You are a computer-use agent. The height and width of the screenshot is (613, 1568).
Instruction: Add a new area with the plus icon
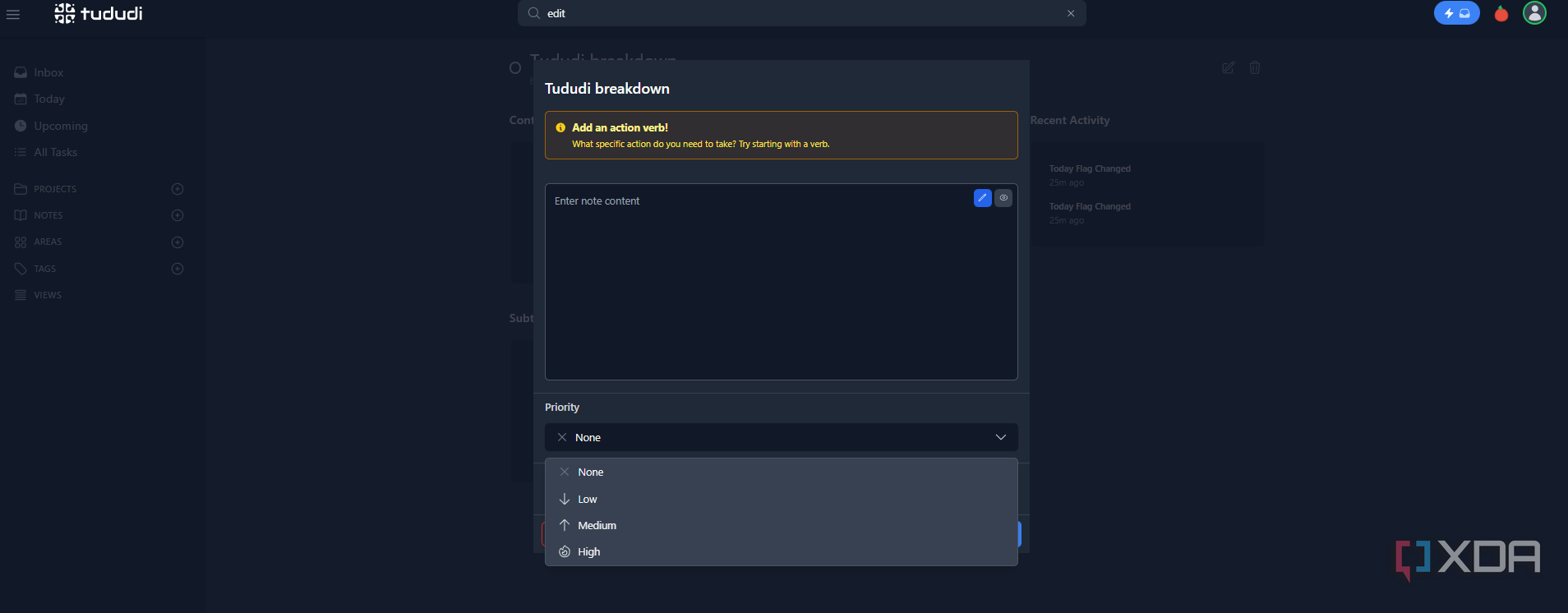[x=177, y=242]
